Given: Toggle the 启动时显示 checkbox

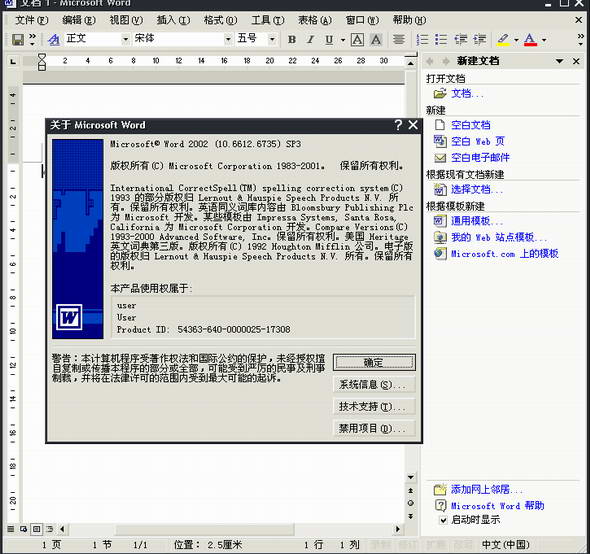Looking at the screenshot, I should pos(444,520).
